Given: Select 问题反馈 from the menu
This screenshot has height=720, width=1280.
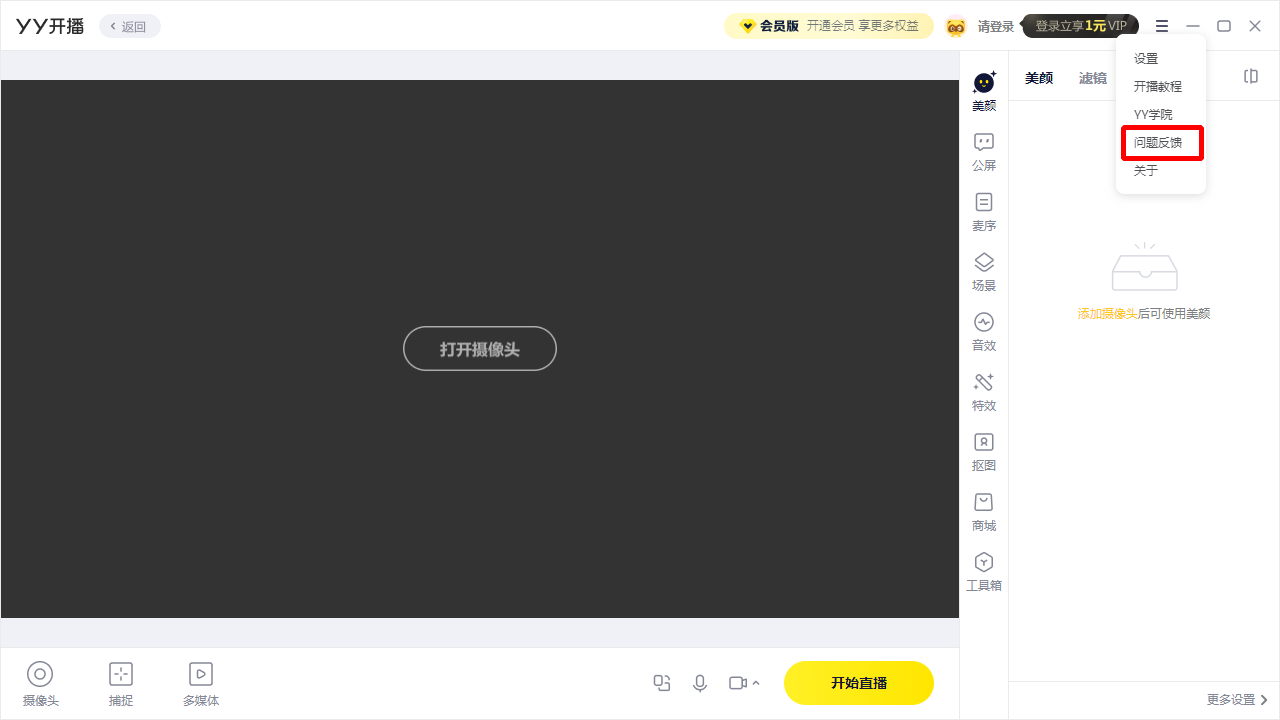Looking at the screenshot, I should tap(1159, 143).
